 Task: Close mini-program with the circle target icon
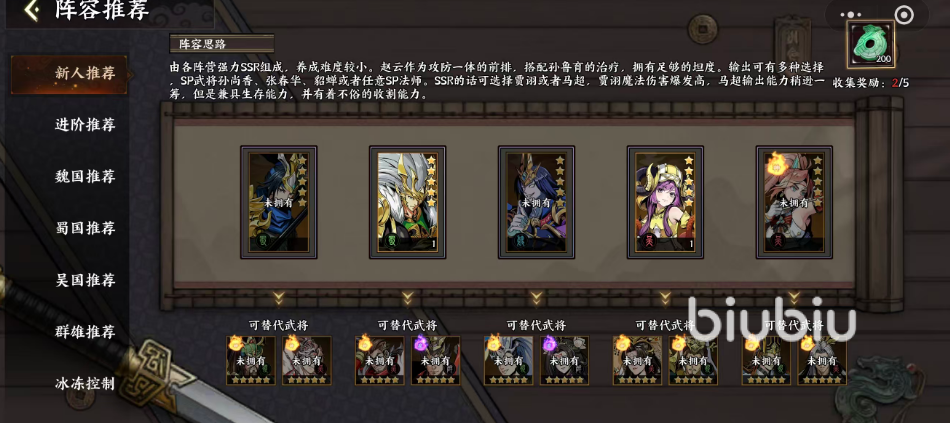click(x=903, y=15)
